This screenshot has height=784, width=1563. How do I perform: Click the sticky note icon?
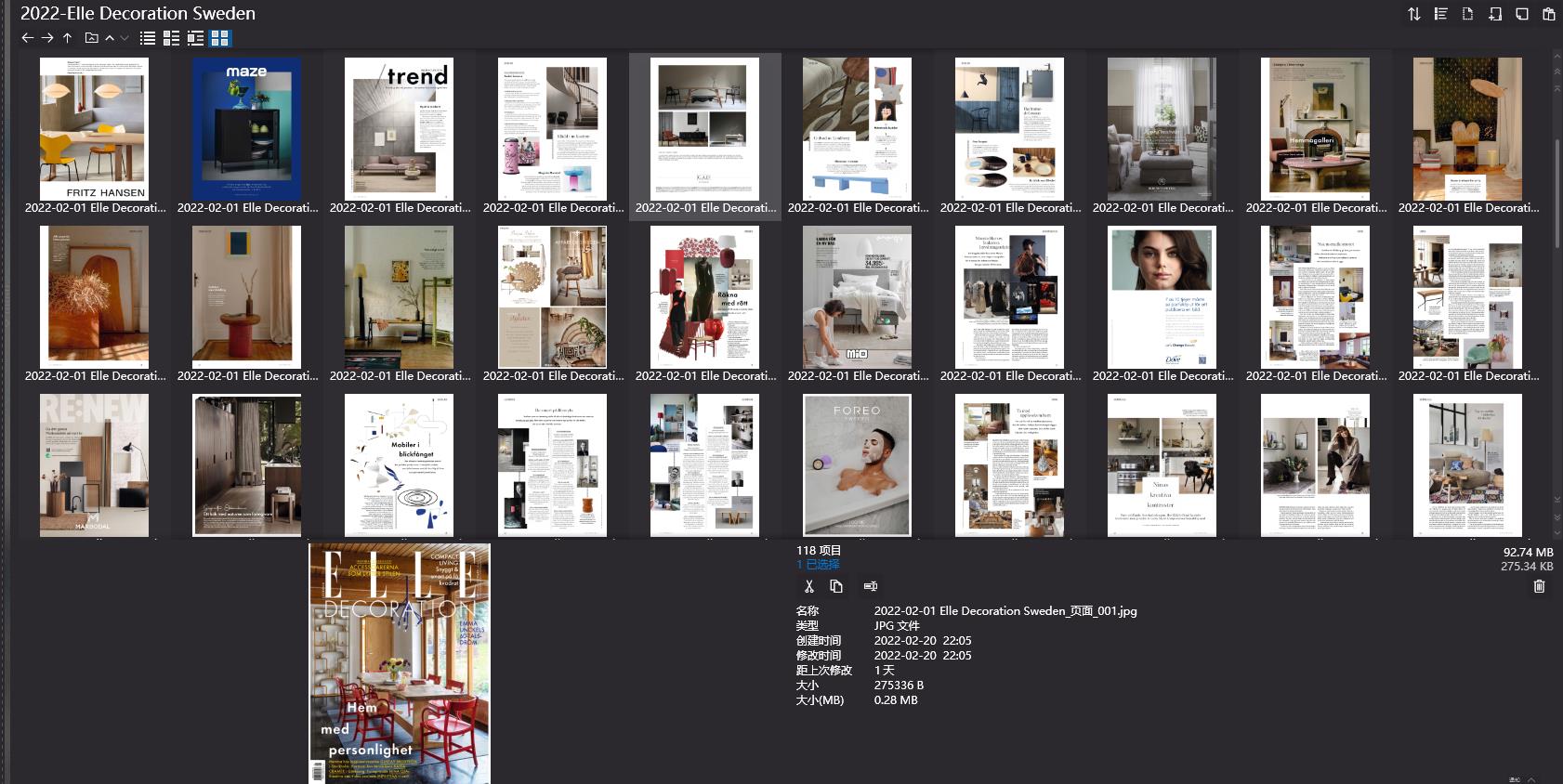pos(1522,14)
